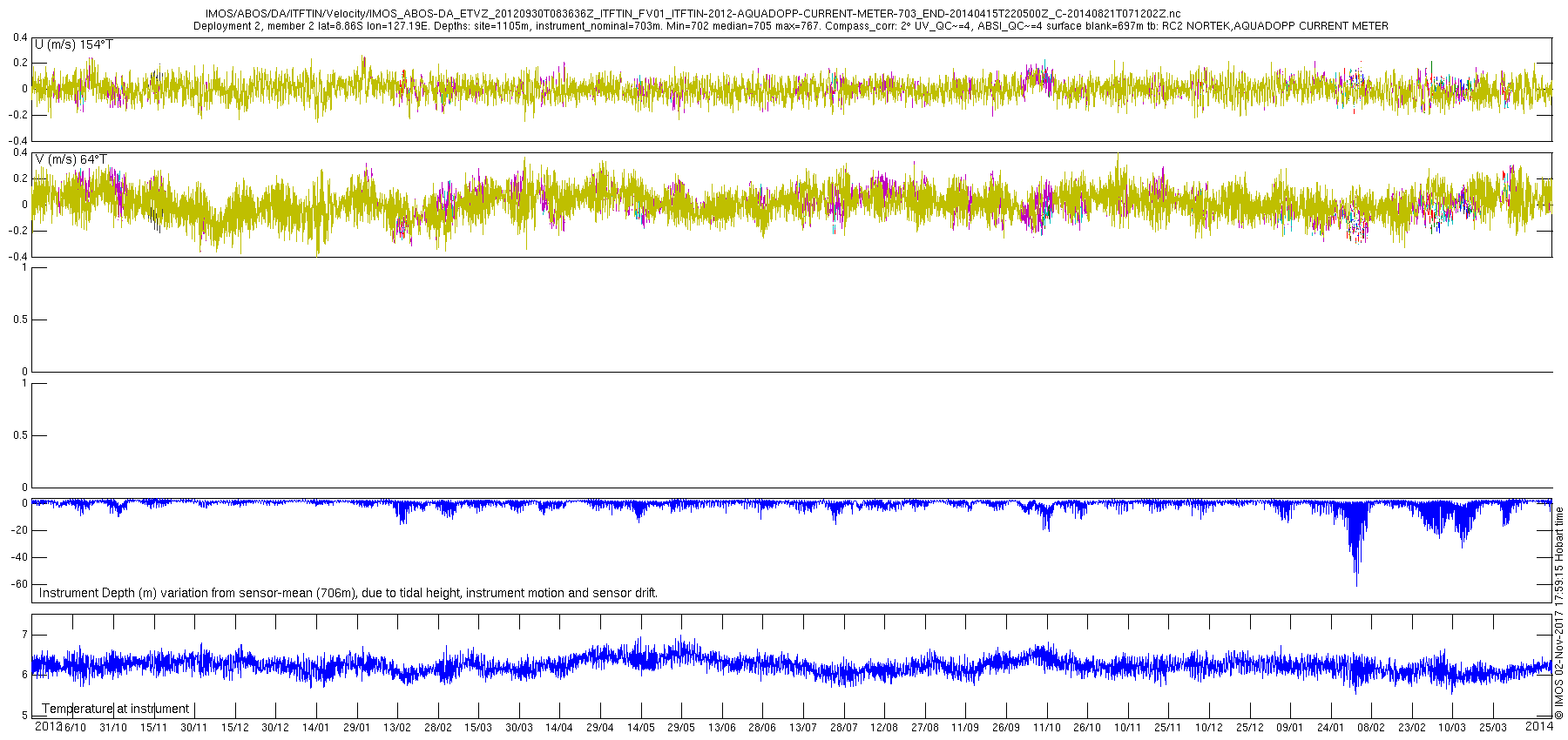Select date tick '30/11'
Screen dimensions: 1568x740
[x=194, y=728]
